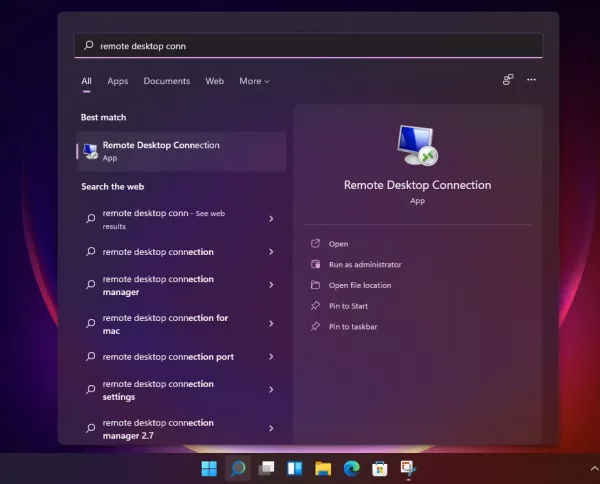Click the Open action's launch icon

315,243
